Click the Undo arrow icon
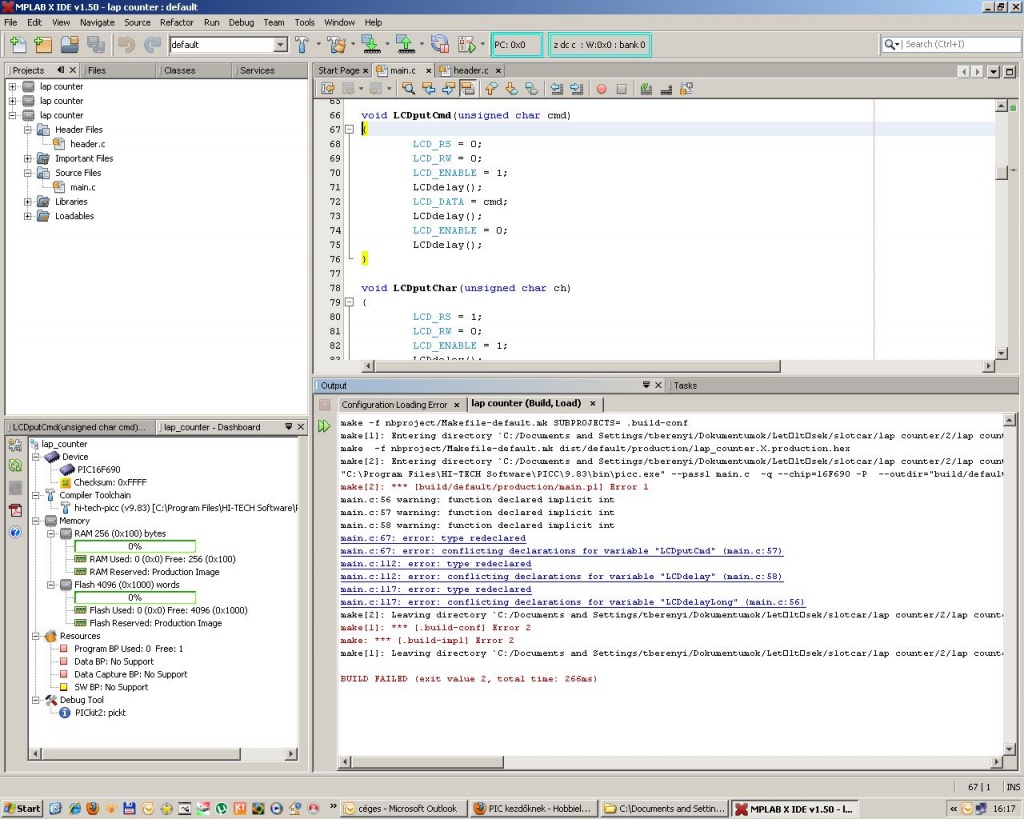This screenshot has height=819, width=1024. pyautogui.click(x=126, y=44)
